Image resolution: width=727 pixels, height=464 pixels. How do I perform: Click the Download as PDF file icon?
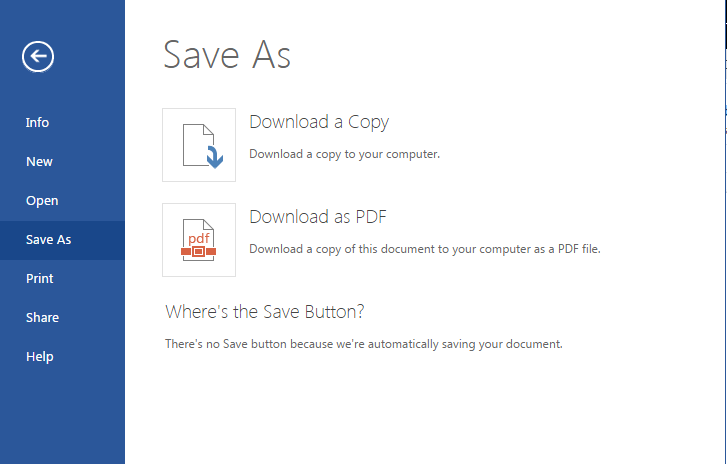[x=199, y=240]
